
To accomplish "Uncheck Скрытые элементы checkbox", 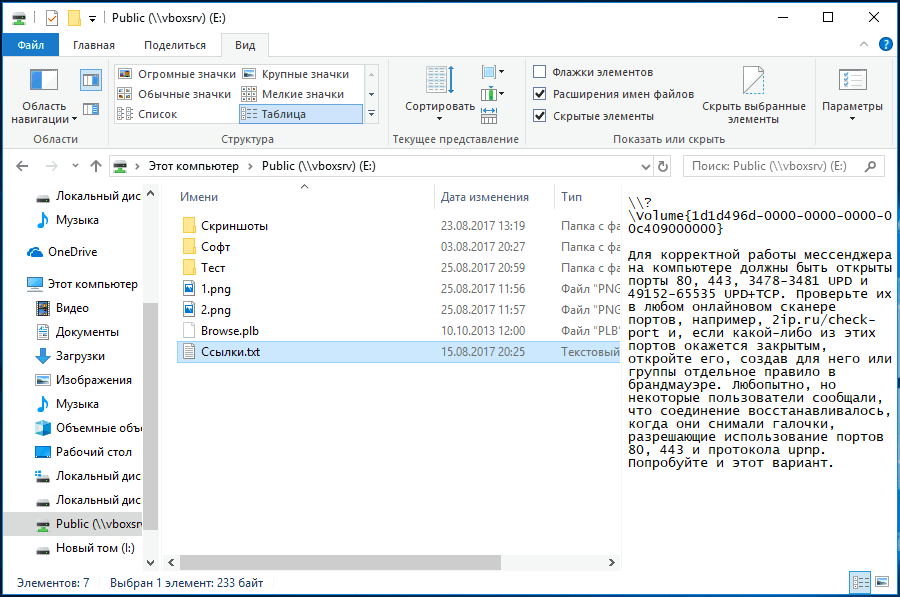I will click(540, 116).
